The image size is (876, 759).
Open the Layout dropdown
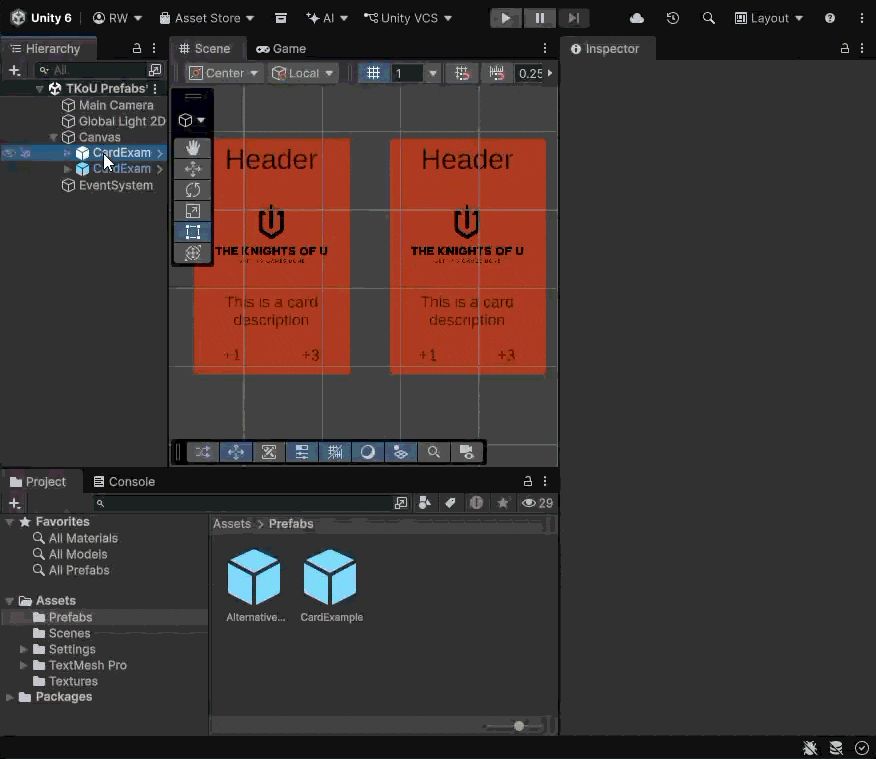[x=769, y=18]
